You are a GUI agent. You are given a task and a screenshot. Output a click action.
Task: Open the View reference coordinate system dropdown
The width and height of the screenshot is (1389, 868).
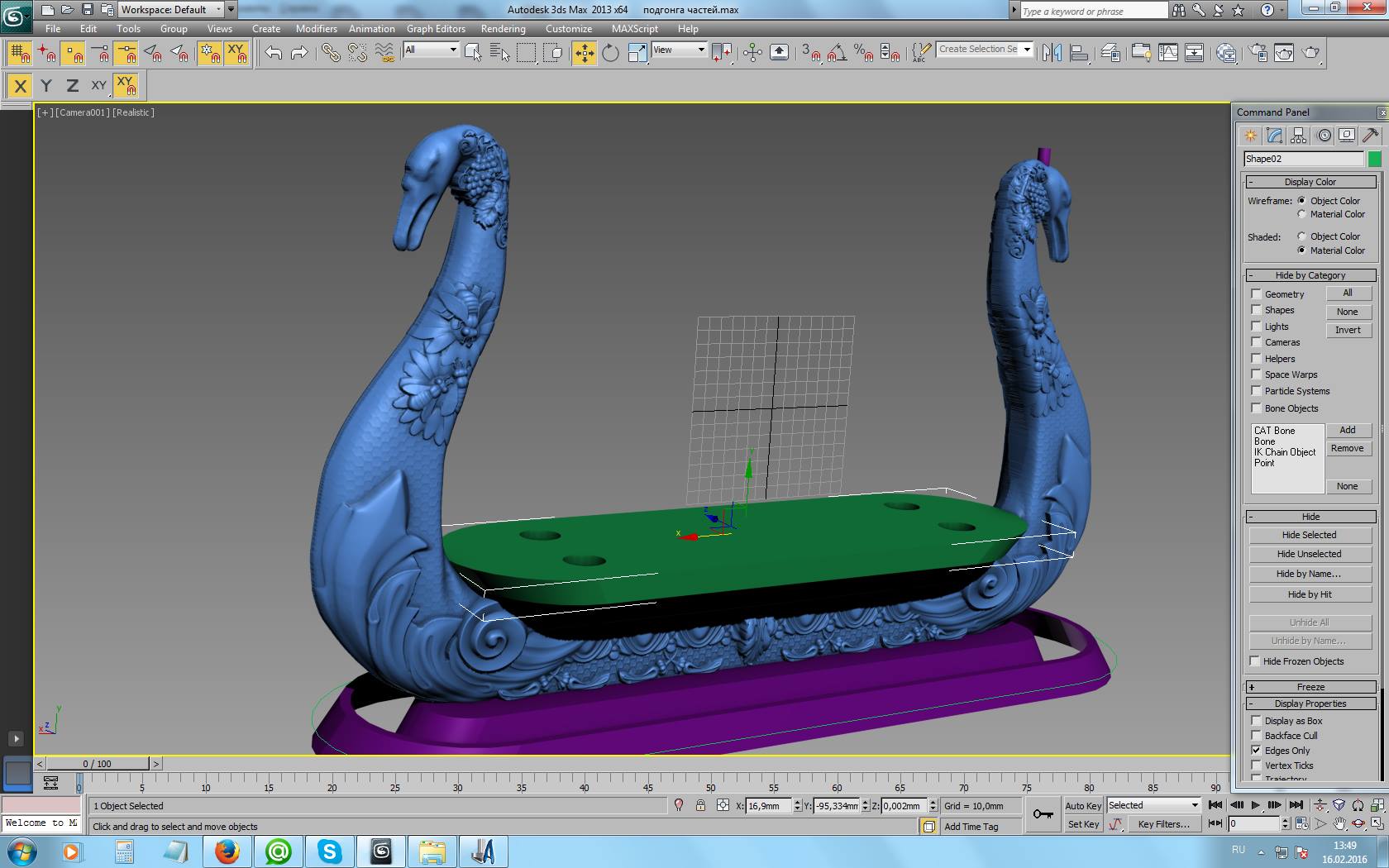point(679,50)
